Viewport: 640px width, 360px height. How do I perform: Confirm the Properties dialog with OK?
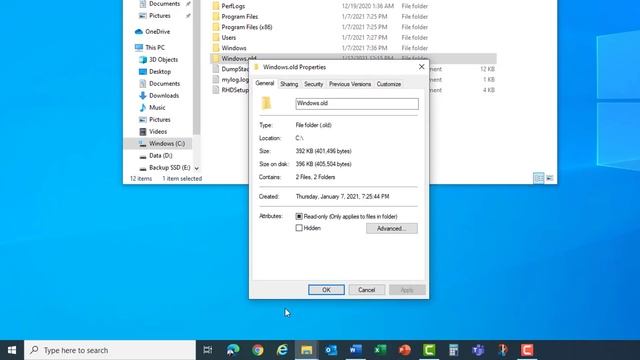click(x=326, y=290)
